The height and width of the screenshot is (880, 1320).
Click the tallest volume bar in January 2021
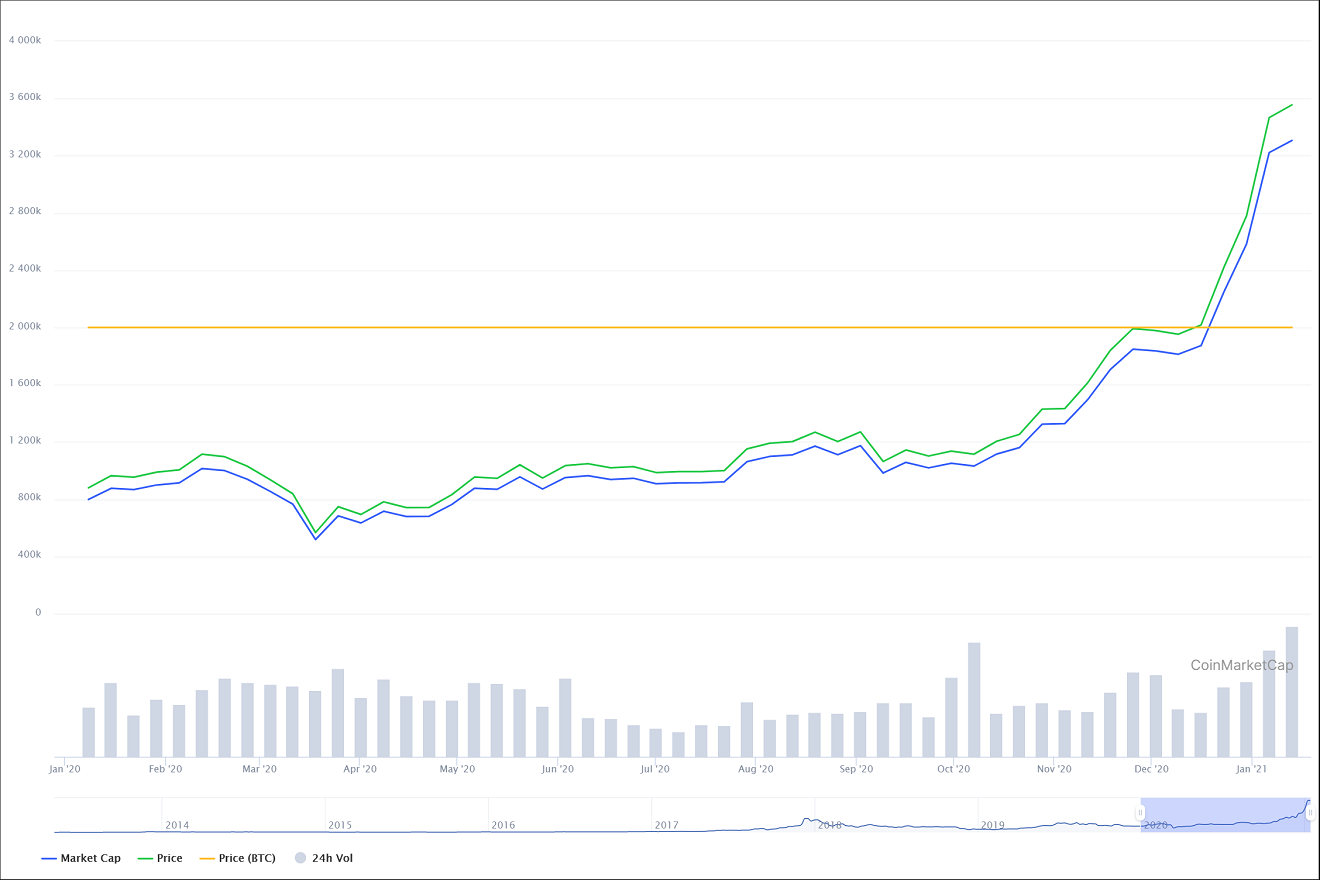point(1290,690)
